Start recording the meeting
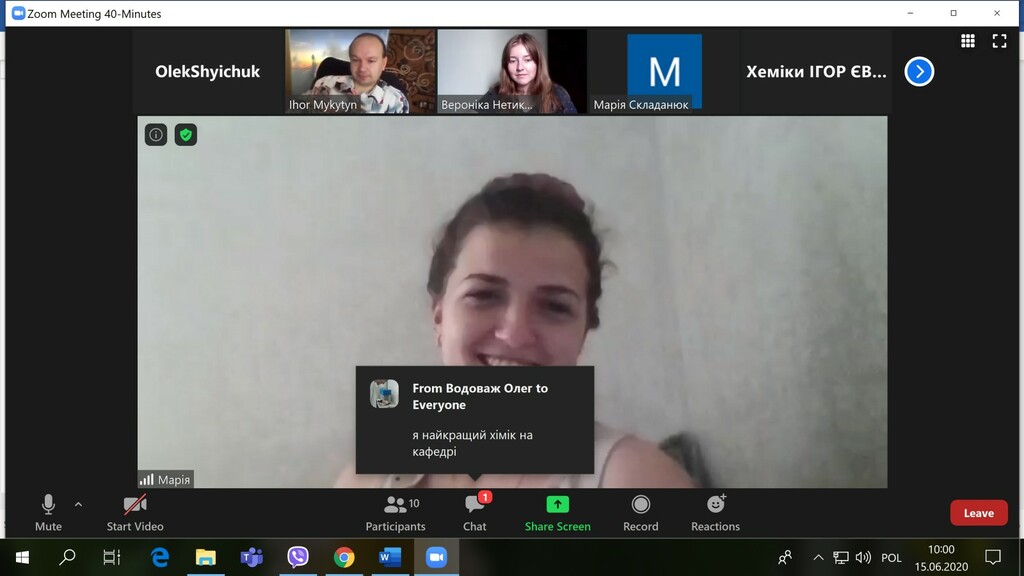The width and height of the screenshot is (1024, 576). tap(640, 512)
